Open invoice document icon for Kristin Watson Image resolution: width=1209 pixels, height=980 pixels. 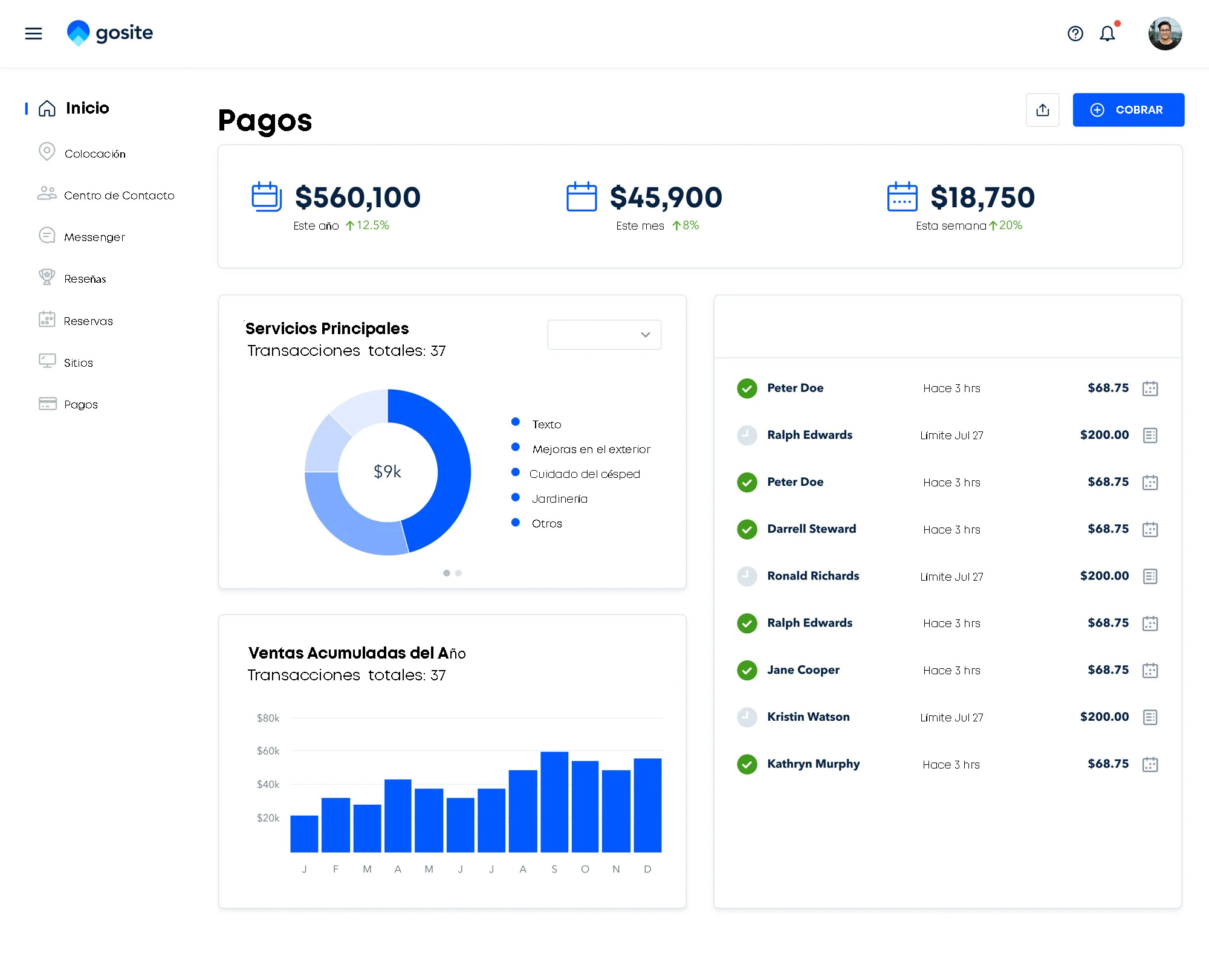pyautogui.click(x=1150, y=717)
